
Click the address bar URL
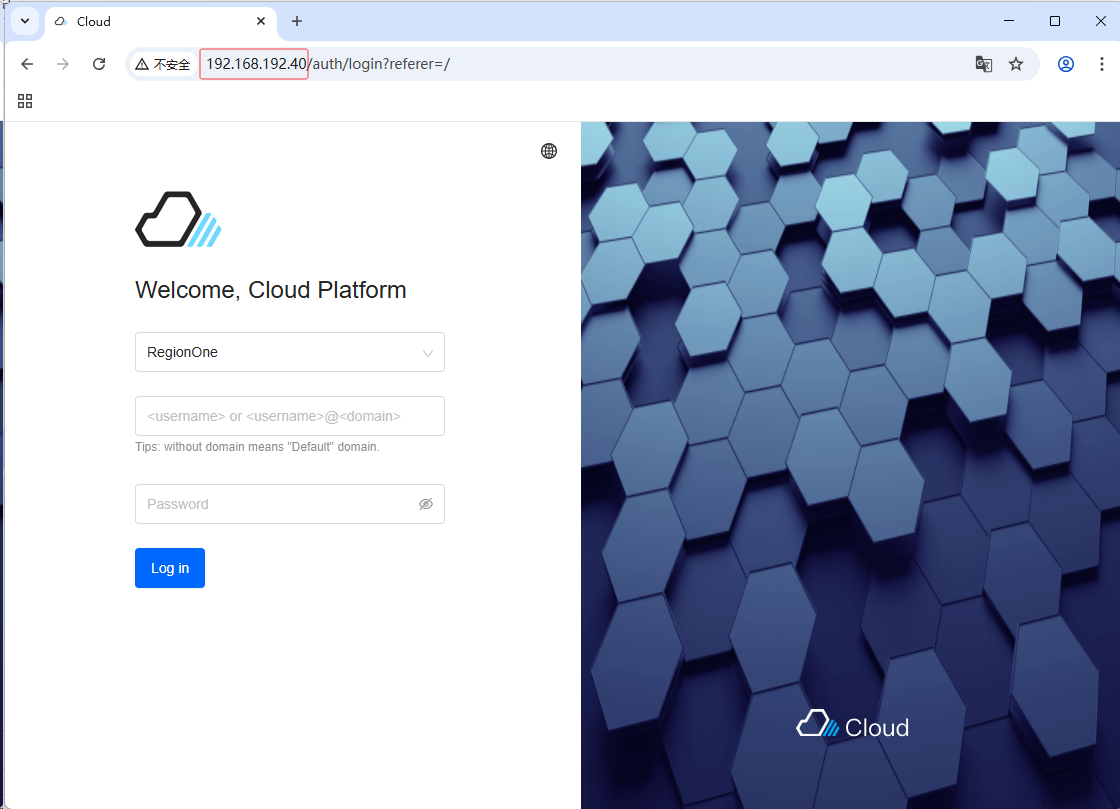(x=328, y=64)
